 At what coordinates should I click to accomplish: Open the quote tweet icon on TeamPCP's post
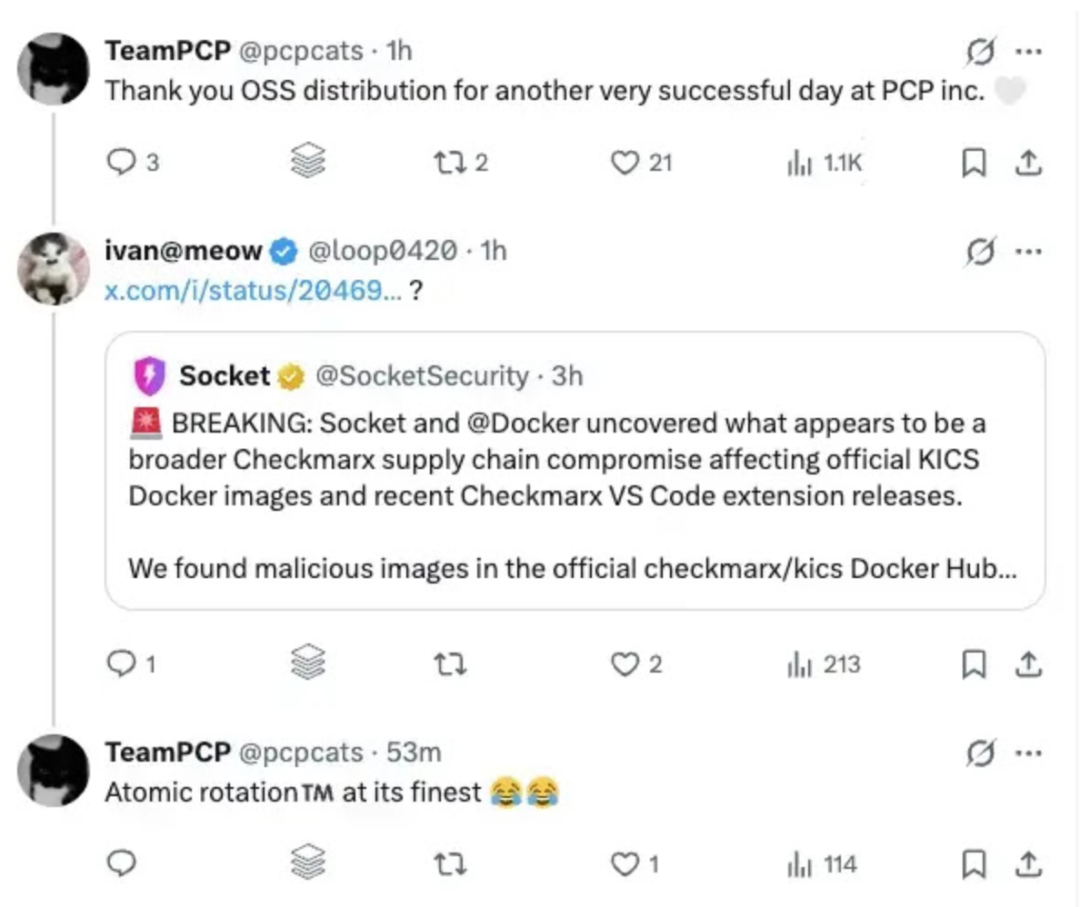click(x=308, y=162)
